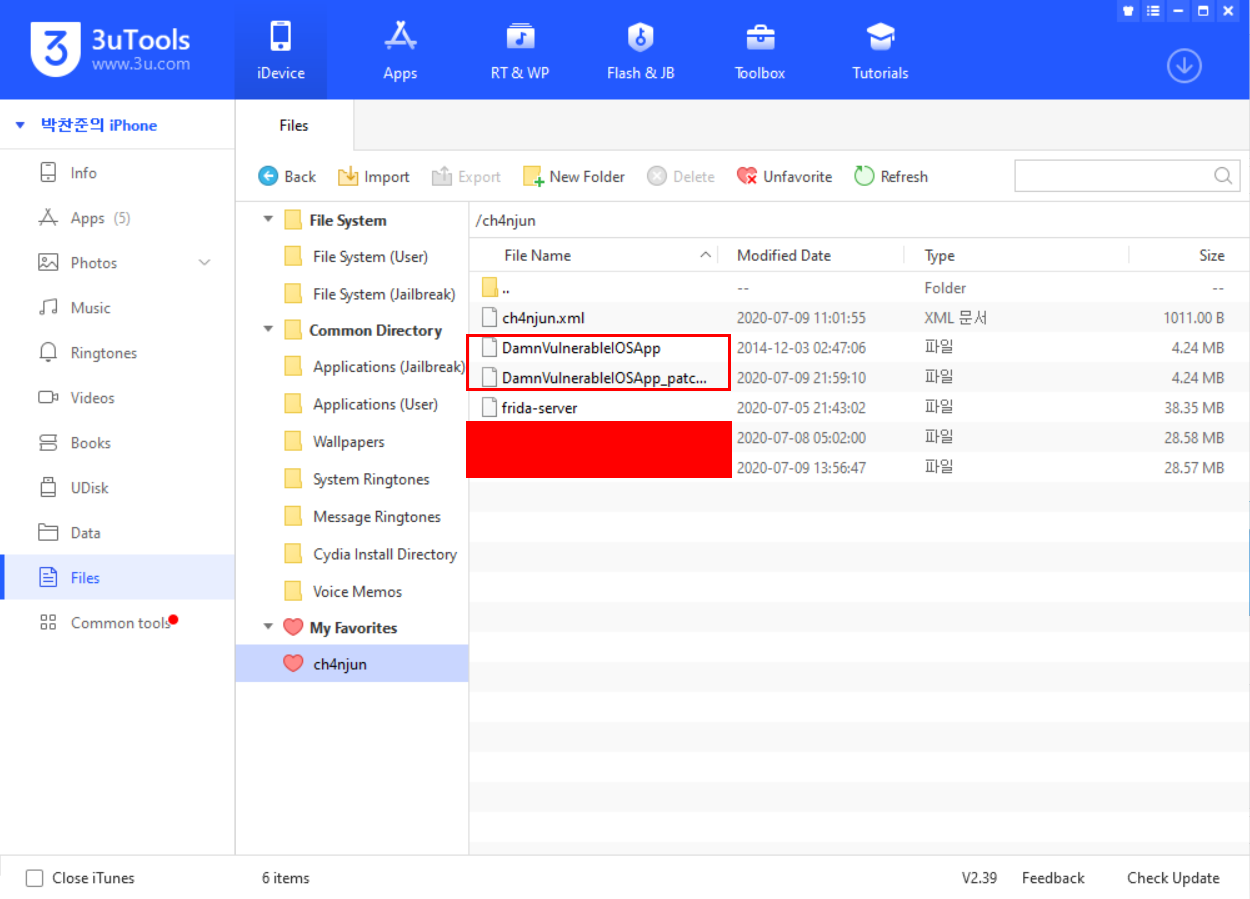The width and height of the screenshot is (1250, 899).
Task: Collapse File System tree group
Action: tap(267, 220)
